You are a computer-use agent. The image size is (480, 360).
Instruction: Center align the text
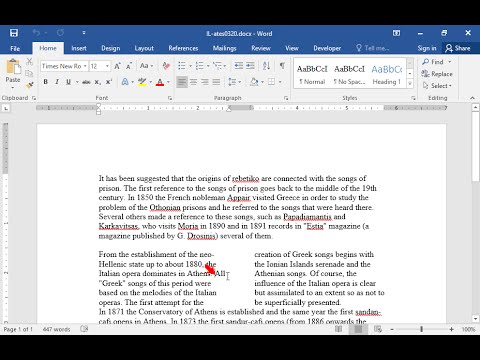tap(193, 82)
